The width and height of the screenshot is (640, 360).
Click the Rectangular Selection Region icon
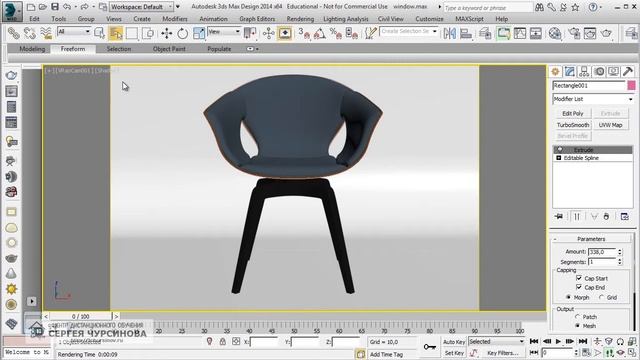[132, 33]
